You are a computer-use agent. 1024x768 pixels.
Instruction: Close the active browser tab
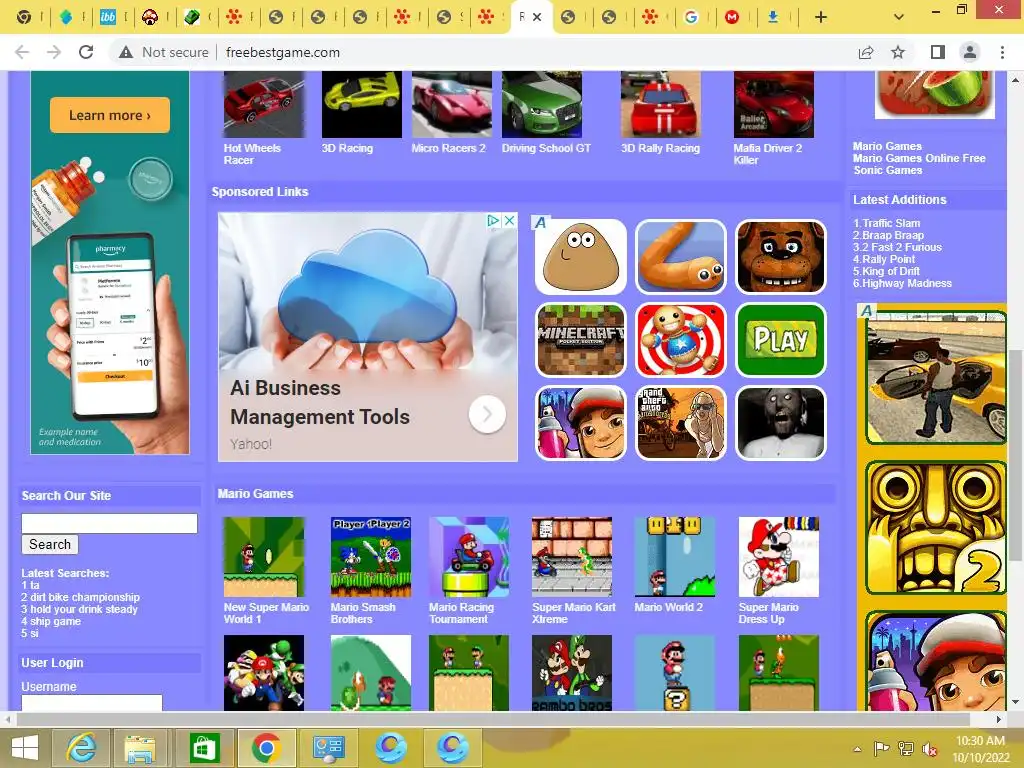pos(537,18)
